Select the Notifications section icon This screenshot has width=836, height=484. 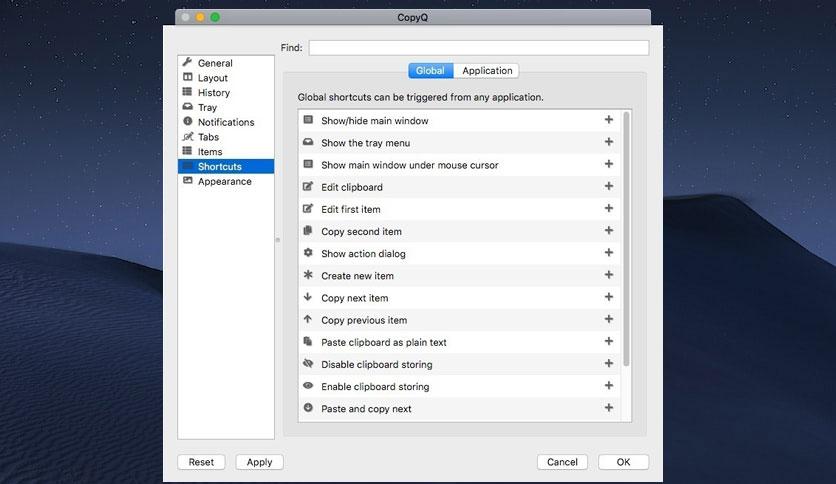(187, 122)
